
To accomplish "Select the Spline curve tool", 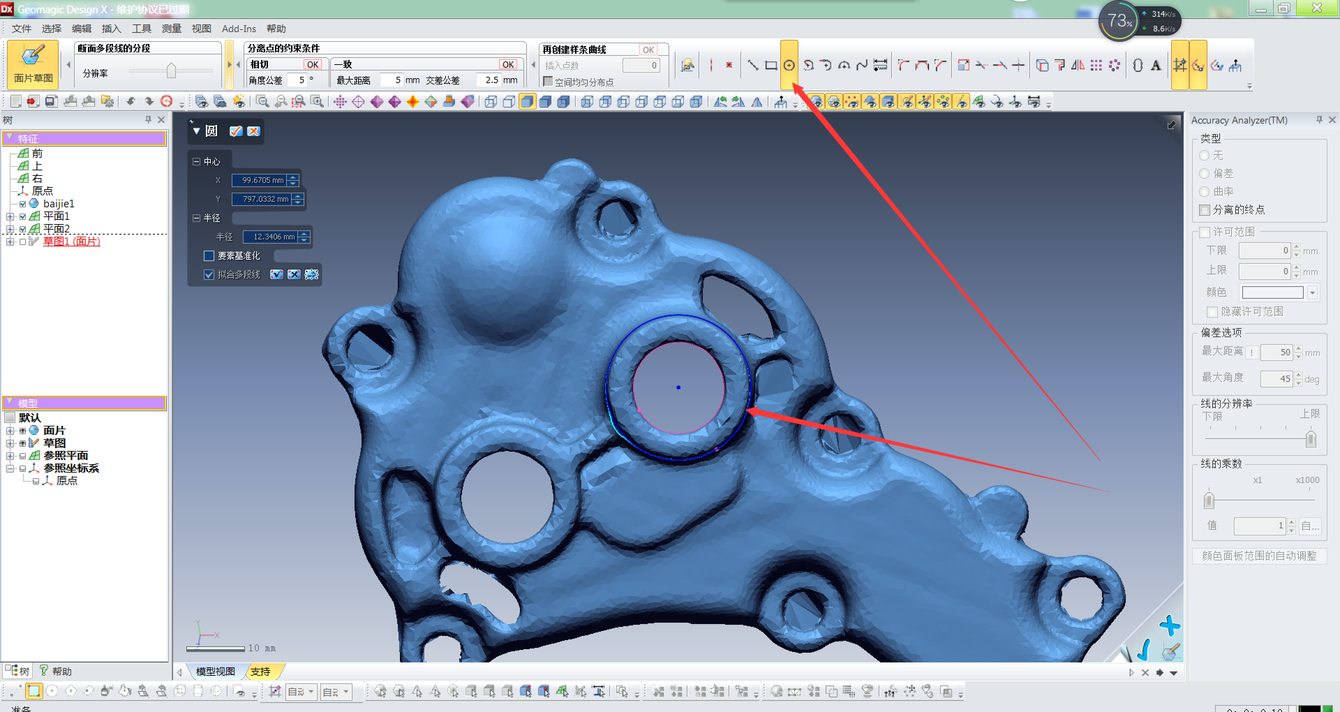I will 862,65.
